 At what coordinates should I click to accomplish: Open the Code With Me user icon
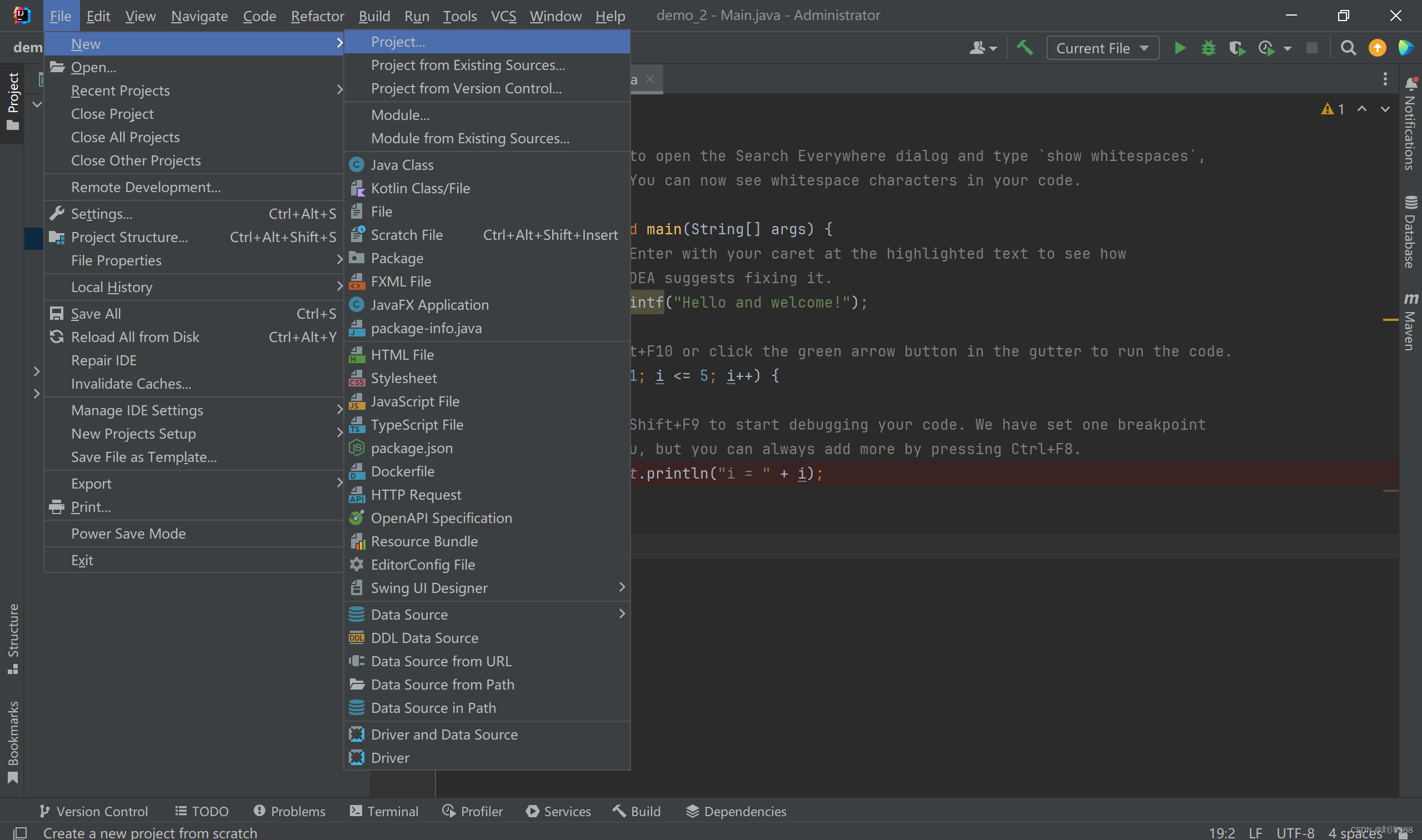(983, 48)
